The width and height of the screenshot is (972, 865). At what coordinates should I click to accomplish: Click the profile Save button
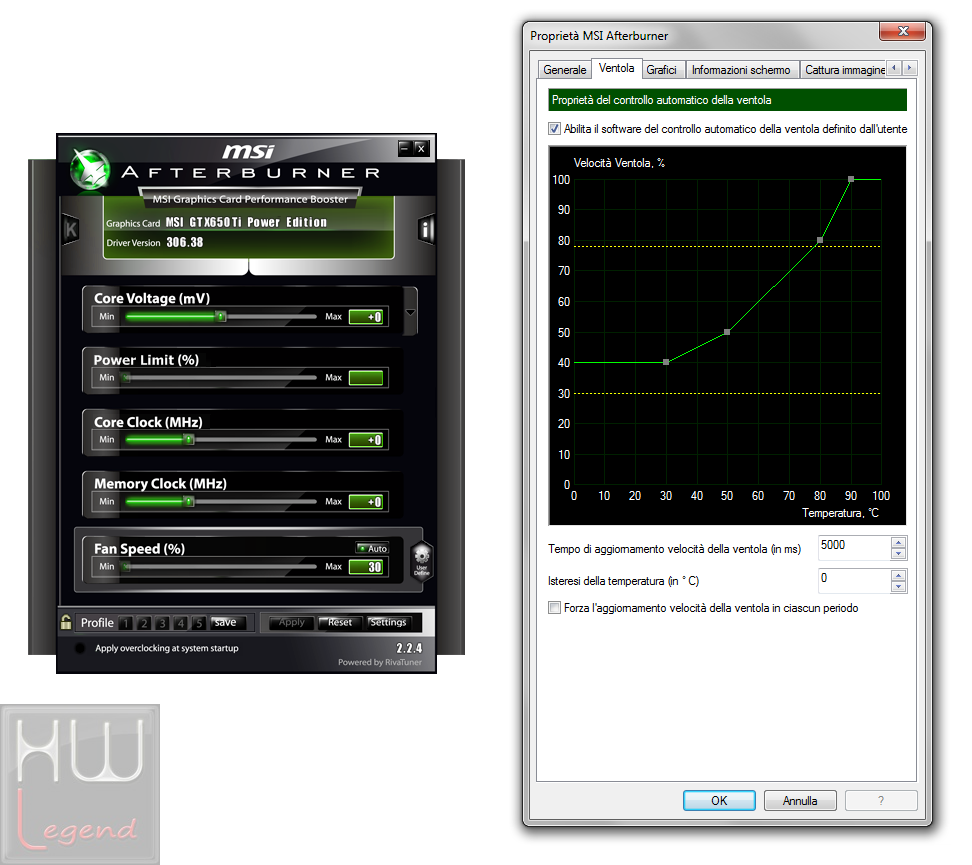[228, 623]
